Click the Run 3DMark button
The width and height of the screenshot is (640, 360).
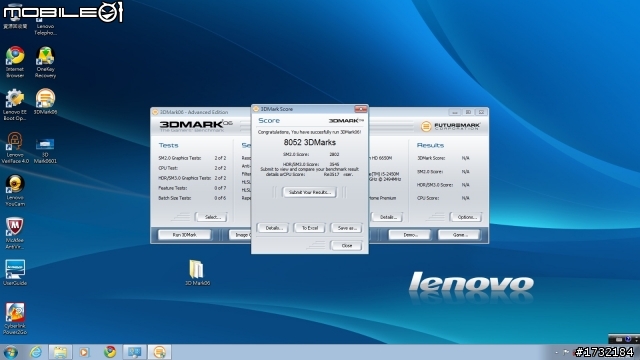[185, 235]
